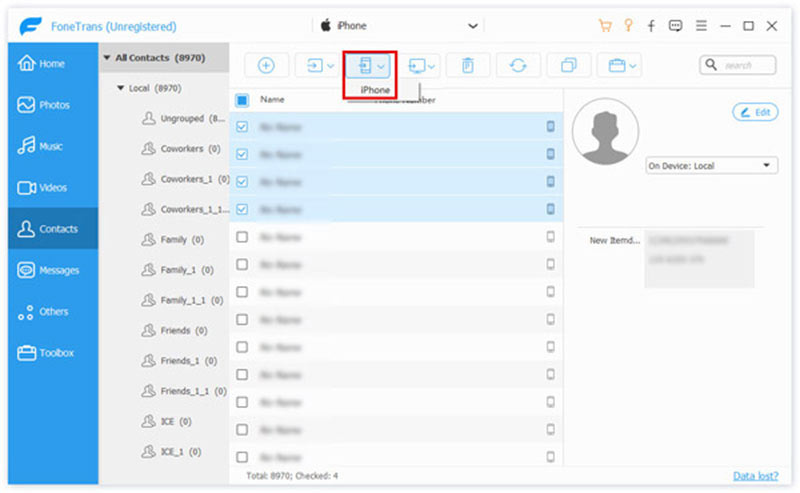This screenshot has width=800, height=493.
Task: Click the refresh contacts icon
Action: (518, 65)
